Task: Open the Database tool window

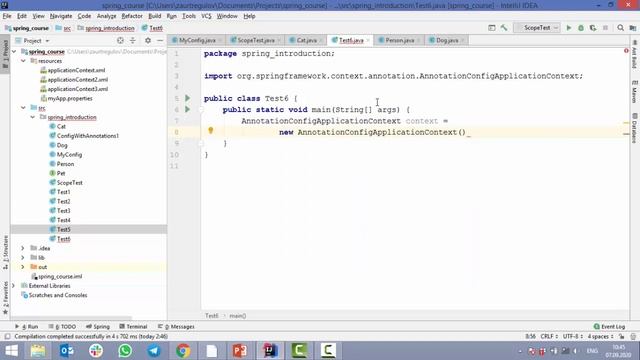Action: [635, 128]
